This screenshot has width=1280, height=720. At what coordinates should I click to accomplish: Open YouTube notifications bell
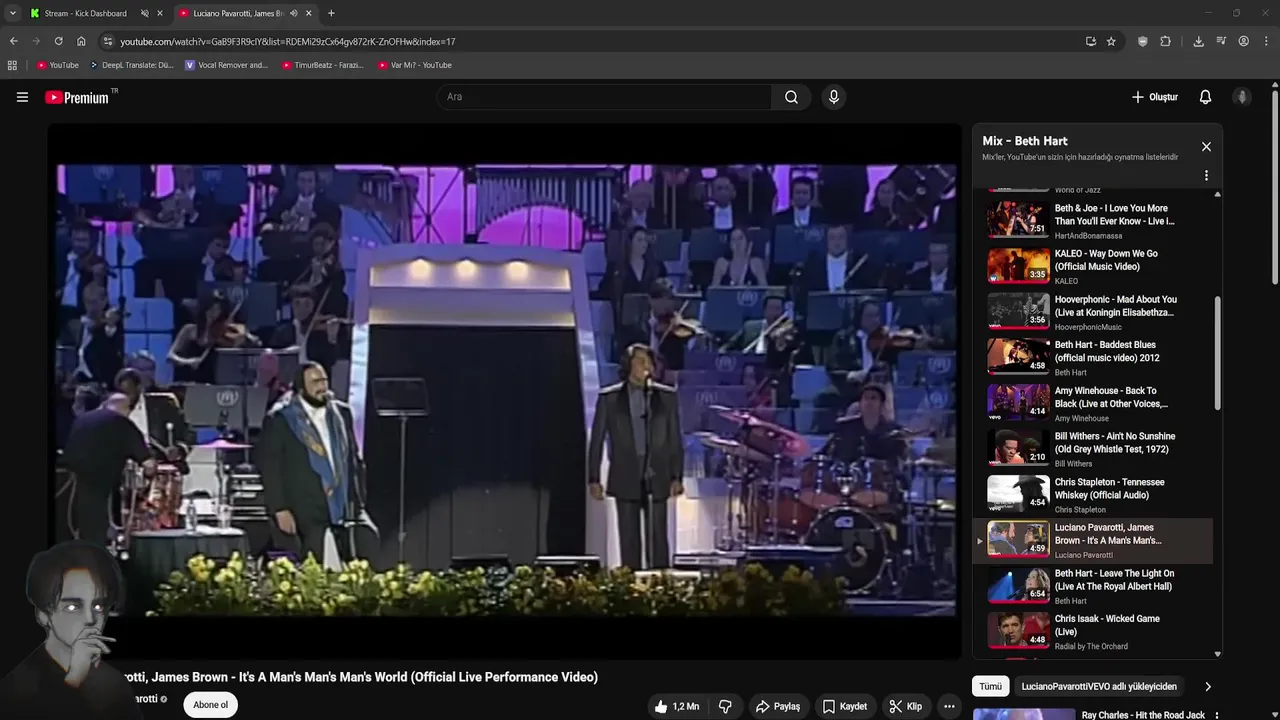[1205, 97]
